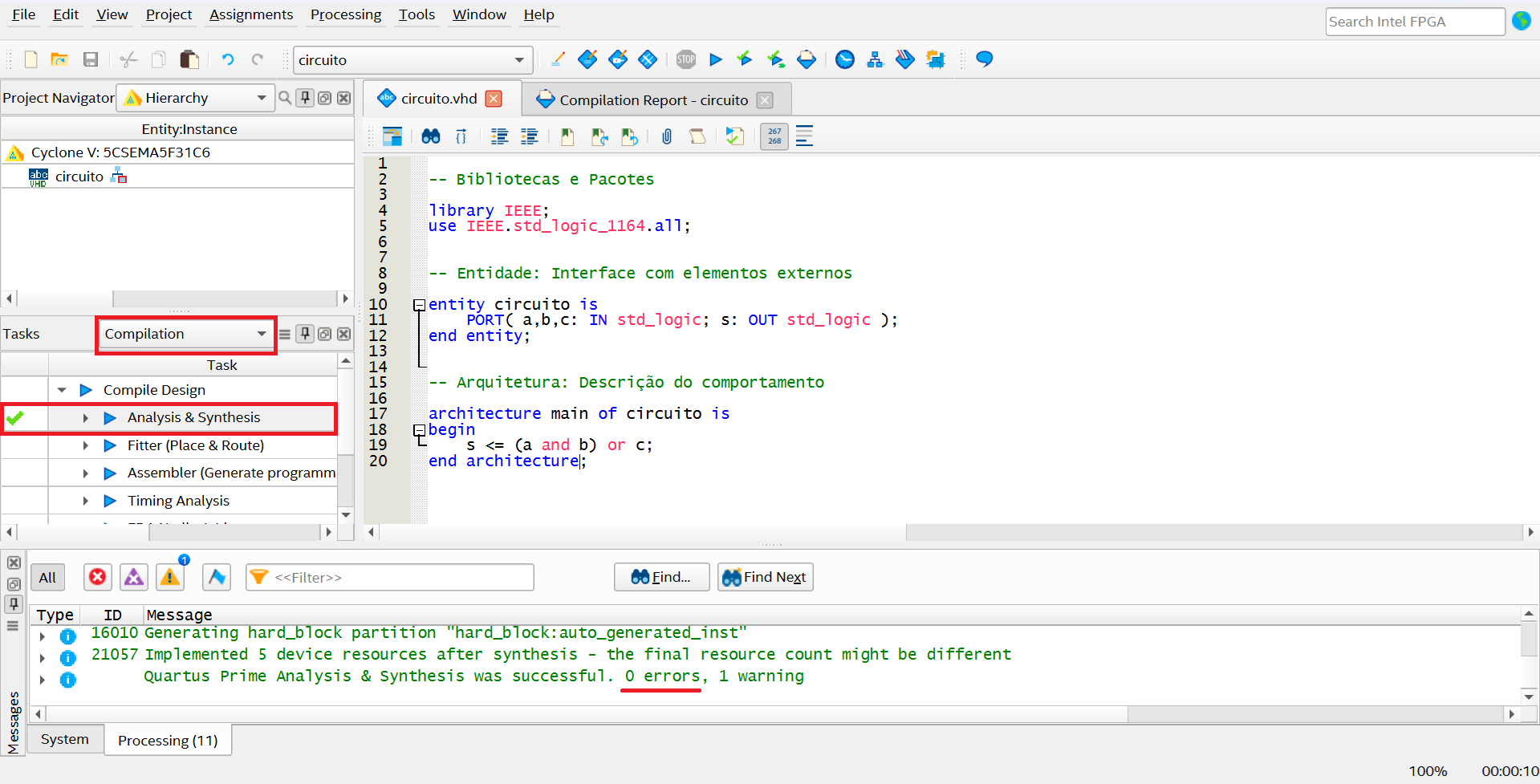Toggle the warning messages filter button
1540x784 pixels.
click(x=170, y=577)
